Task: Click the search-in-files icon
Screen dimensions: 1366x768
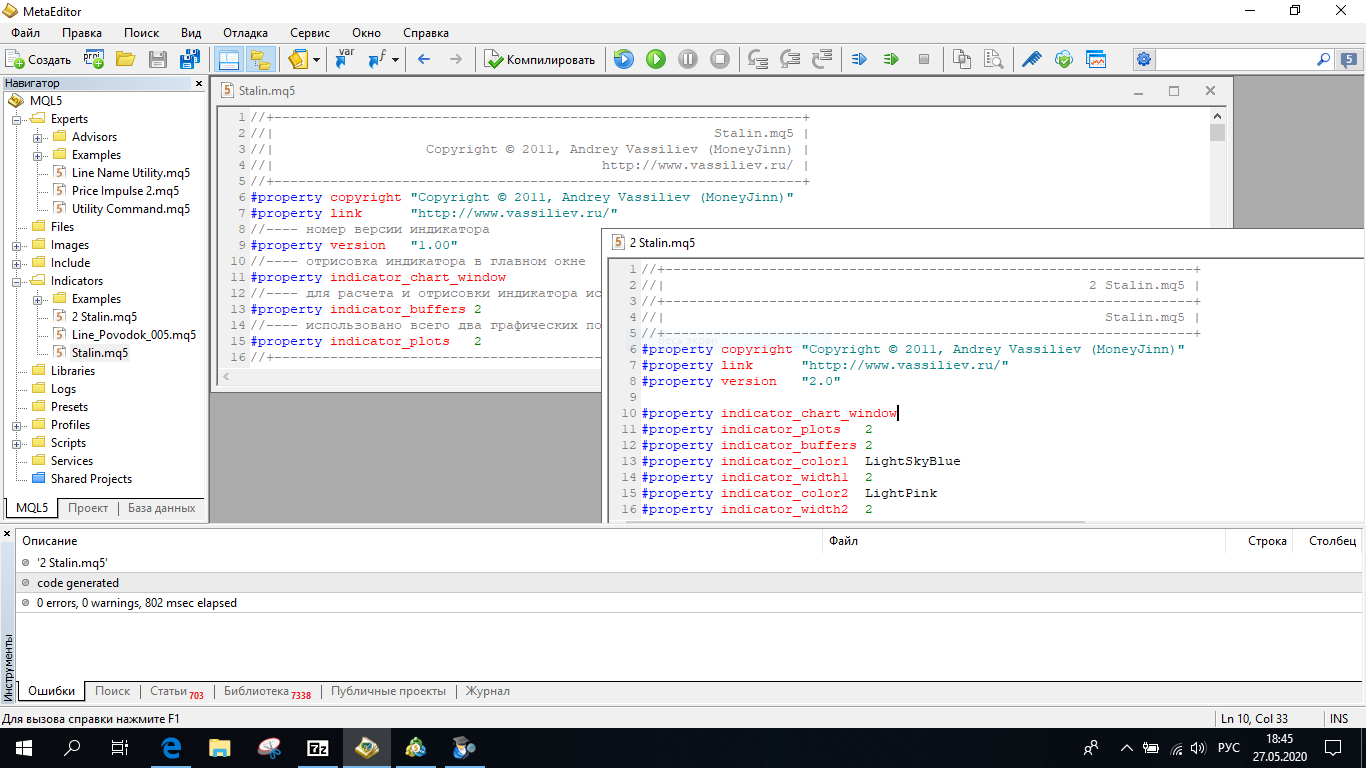Action: [x=993, y=59]
